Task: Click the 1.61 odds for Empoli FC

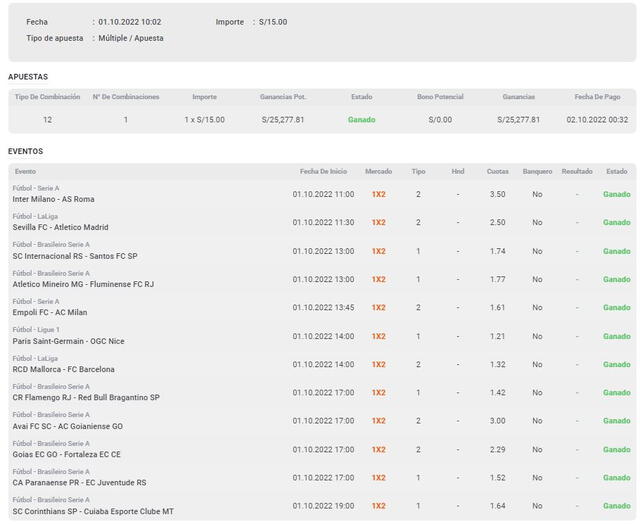Action: 498,307
